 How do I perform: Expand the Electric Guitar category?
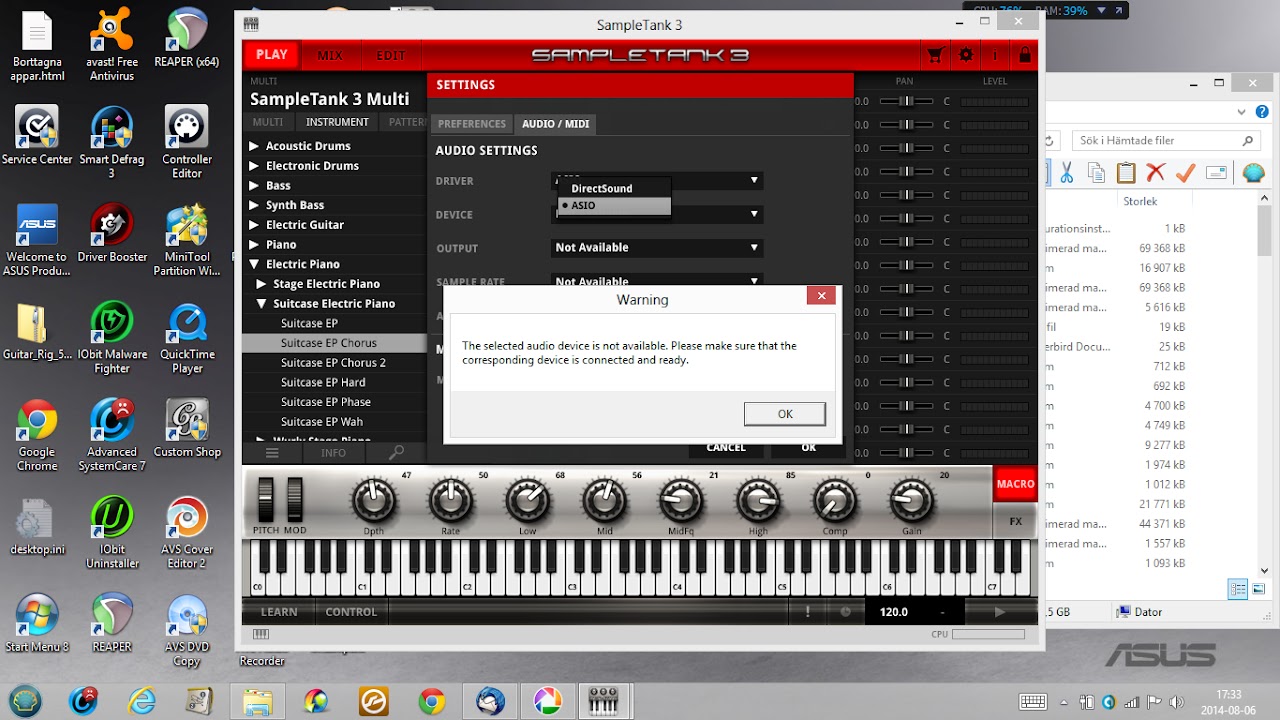[x=254, y=225]
